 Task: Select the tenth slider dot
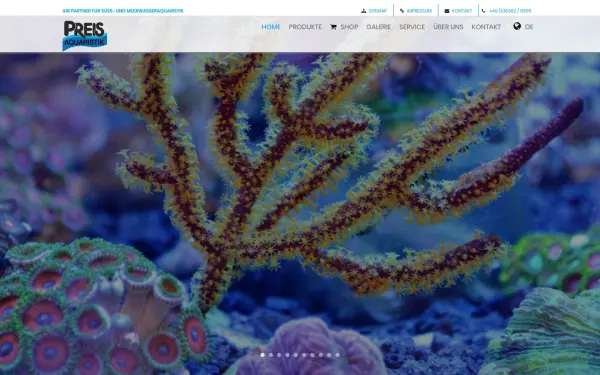338,355
